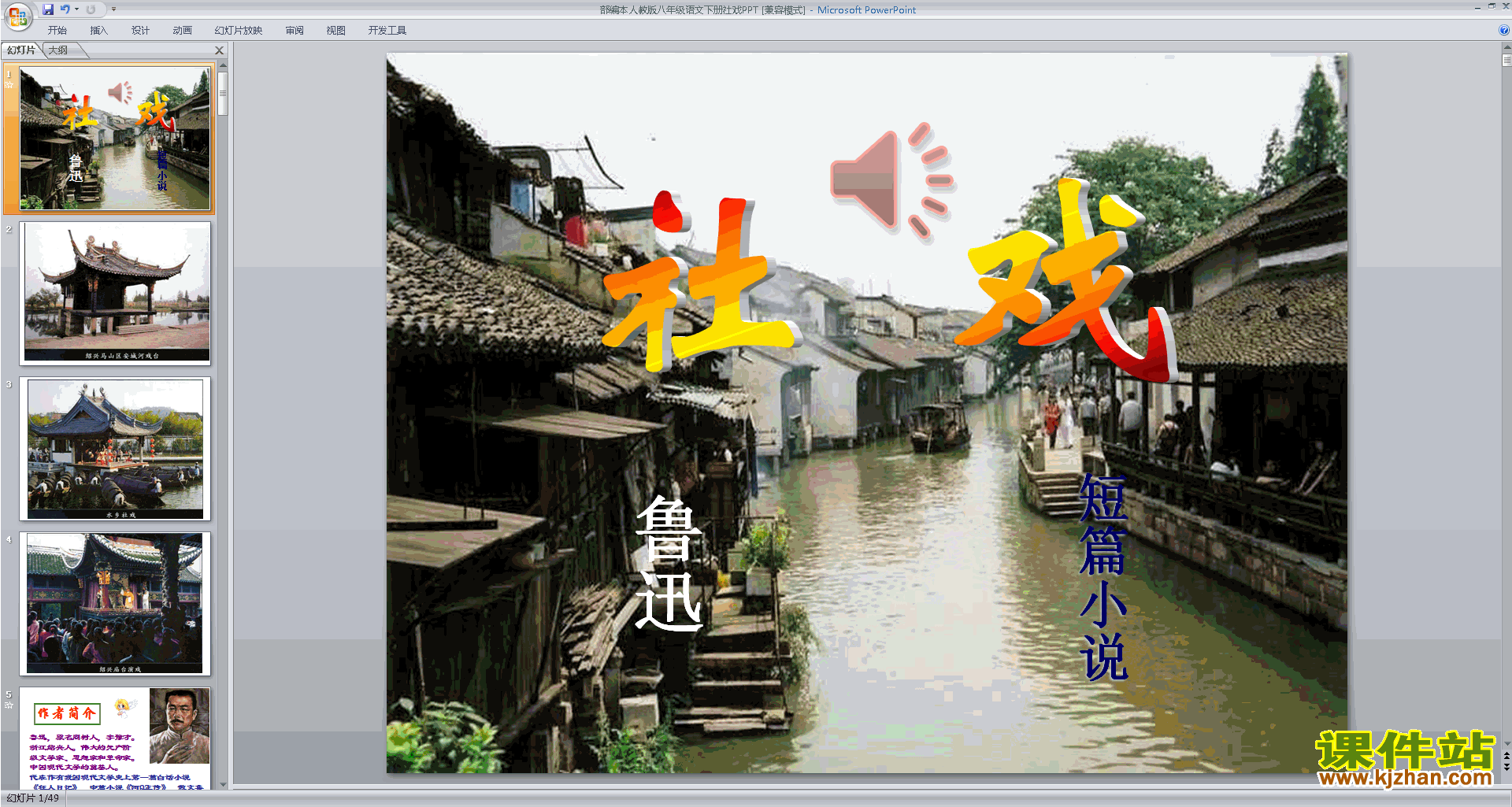Open the 动画 ribbon tab
Image resolution: width=1512 pixels, height=807 pixels.
(x=182, y=31)
